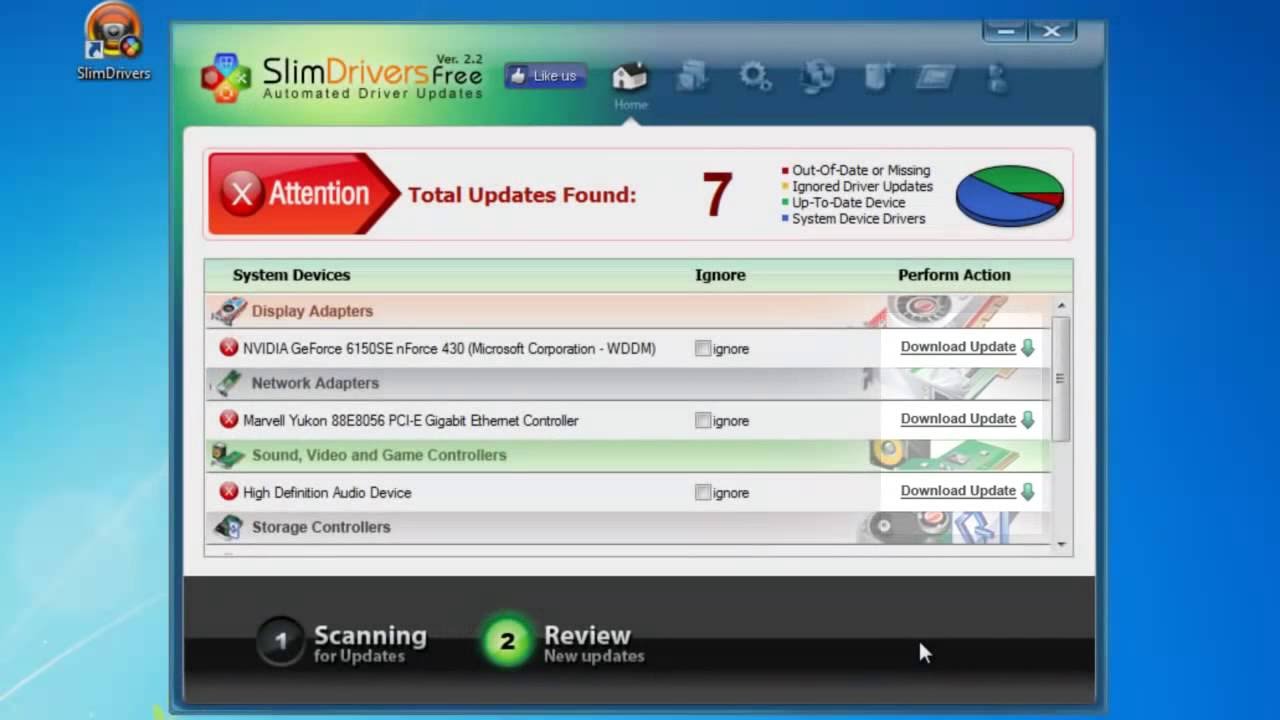Screen dimensions: 1280x720
Task: Click the Display Adapters category icon
Action: pyautogui.click(x=230, y=311)
